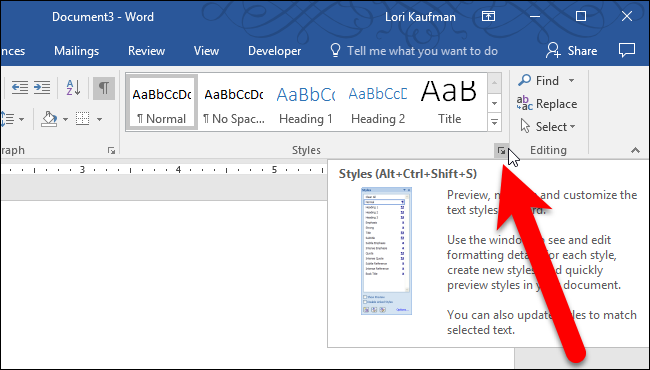Screen dimensions: 650x370
Task: Switch to the Mailings tab
Action: (76, 51)
